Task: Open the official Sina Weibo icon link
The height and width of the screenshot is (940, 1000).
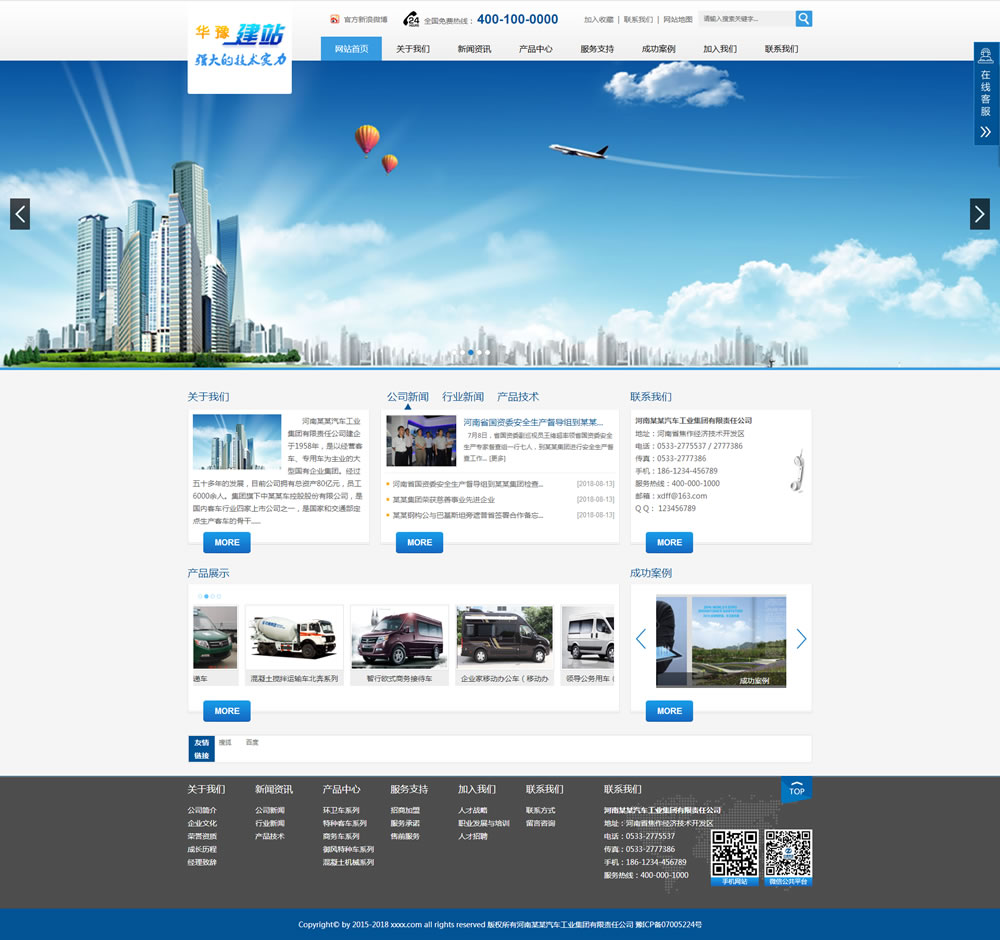Action: (x=334, y=19)
